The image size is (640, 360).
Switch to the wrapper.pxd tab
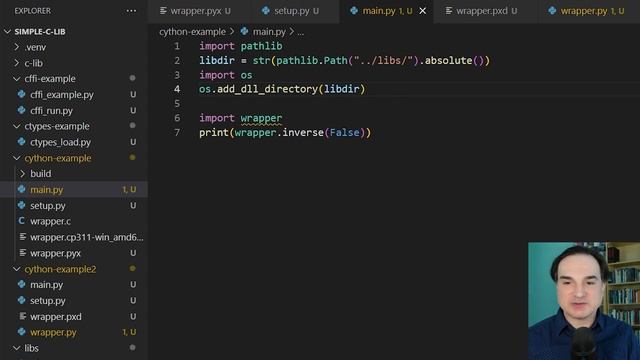click(486, 11)
